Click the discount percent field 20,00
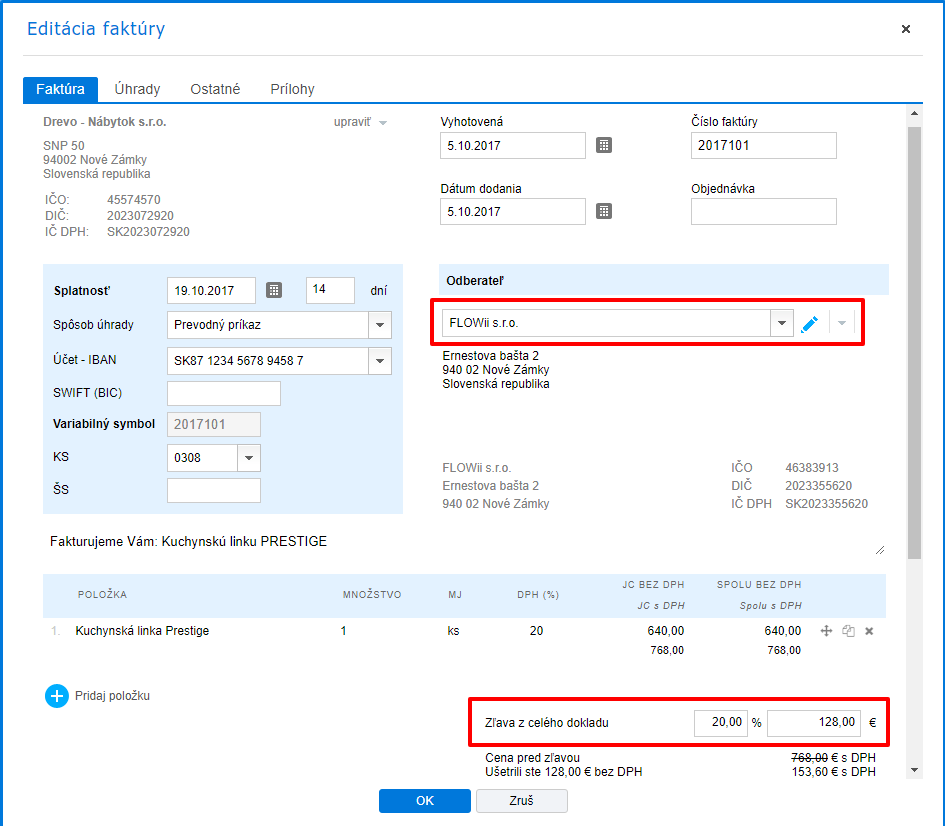The height and width of the screenshot is (826, 945). point(721,723)
